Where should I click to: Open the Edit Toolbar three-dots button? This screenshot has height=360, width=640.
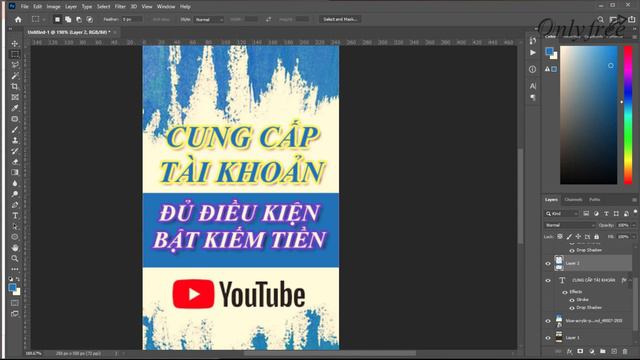(15, 269)
